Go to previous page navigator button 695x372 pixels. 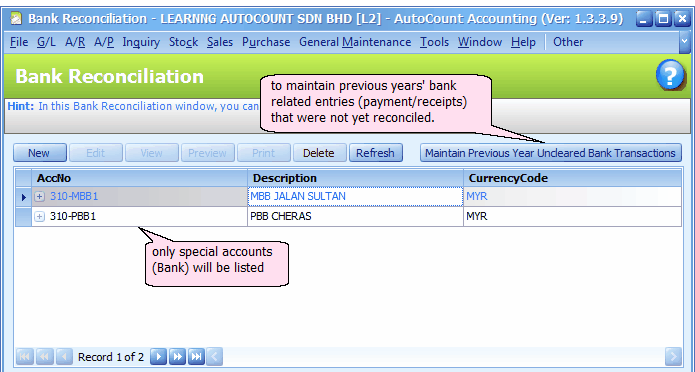(44, 356)
